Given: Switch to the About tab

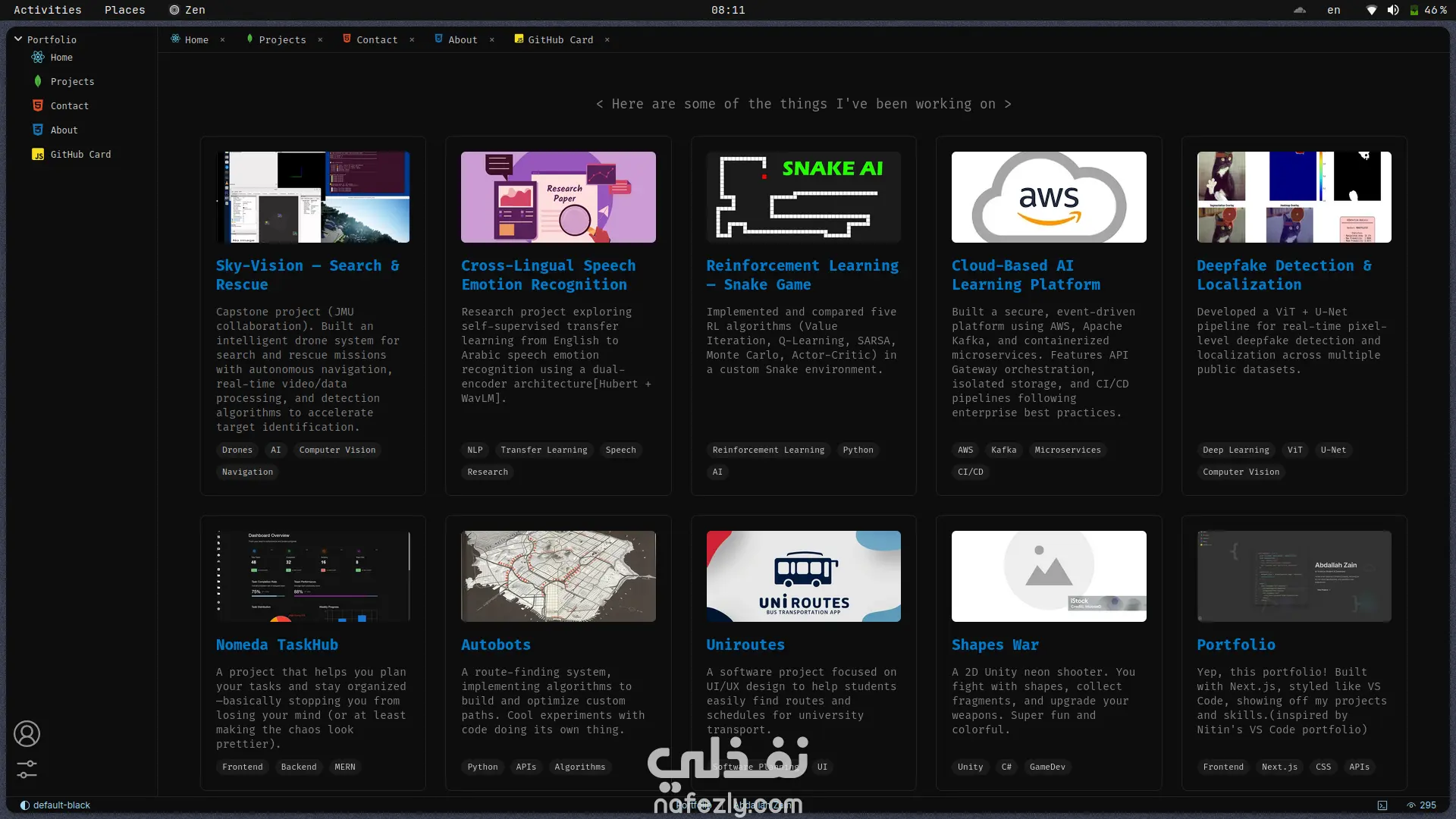Looking at the screenshot, I should 462,39.
